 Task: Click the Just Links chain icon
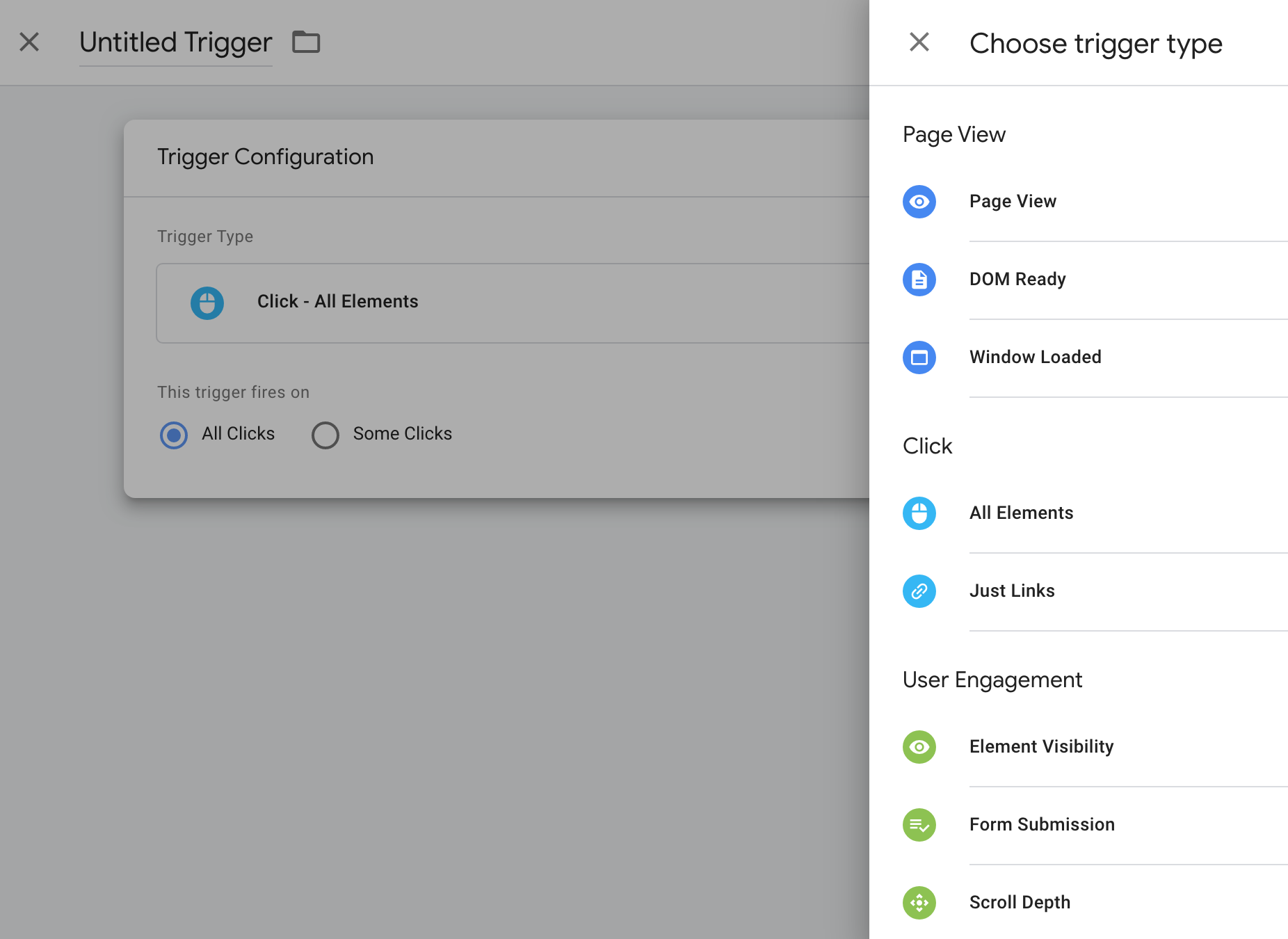pyautogui.click(x=919, y=591)
